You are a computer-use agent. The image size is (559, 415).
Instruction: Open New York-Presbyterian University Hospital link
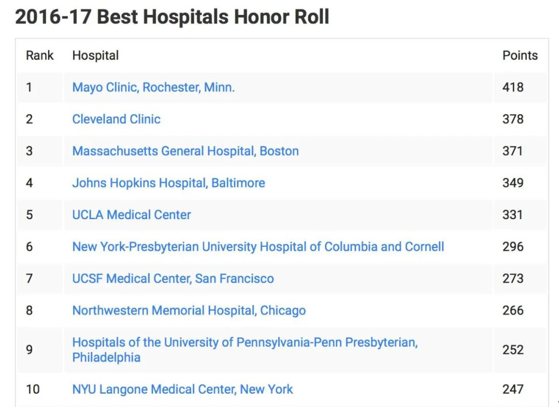click(258, 247)
